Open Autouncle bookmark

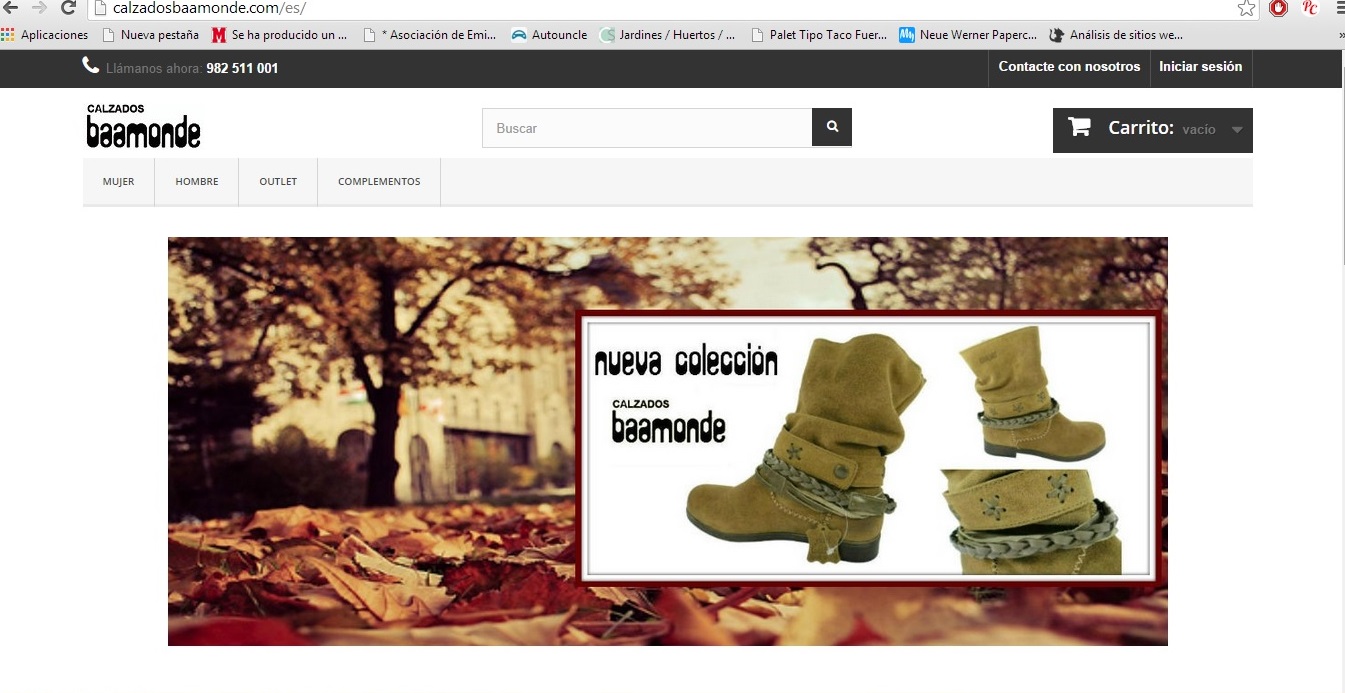[x=549, y=35]
